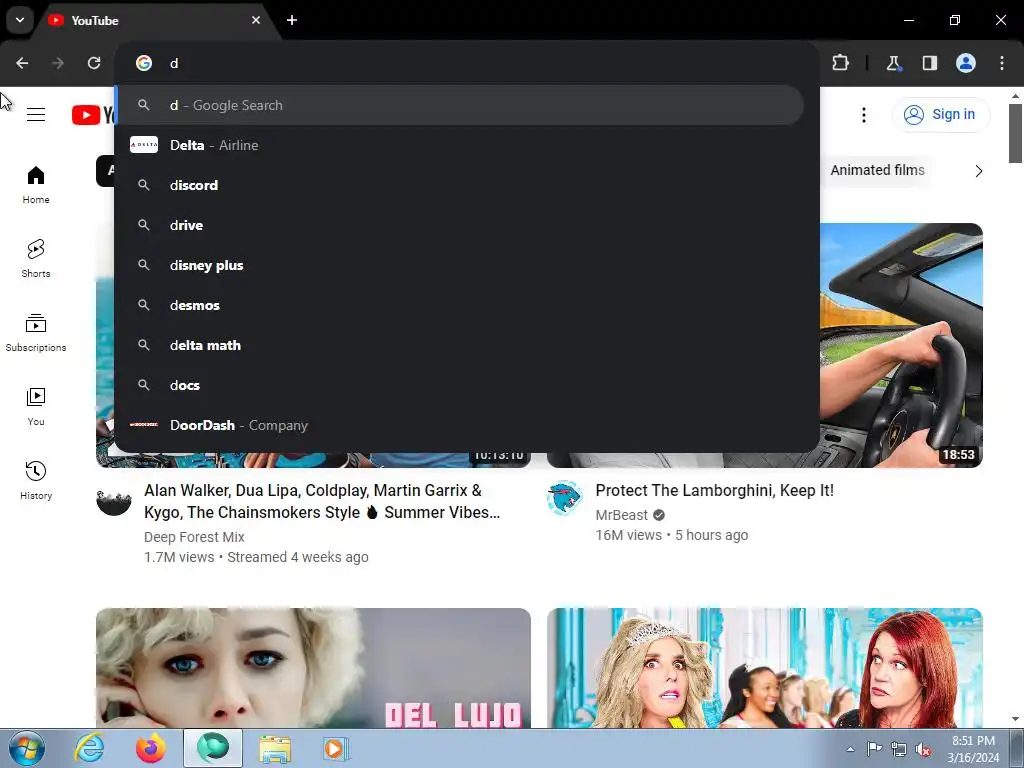The height and width of the screenshot is (768, 1024).
Task: Open the You sidebar item
Action: point(36,406)
